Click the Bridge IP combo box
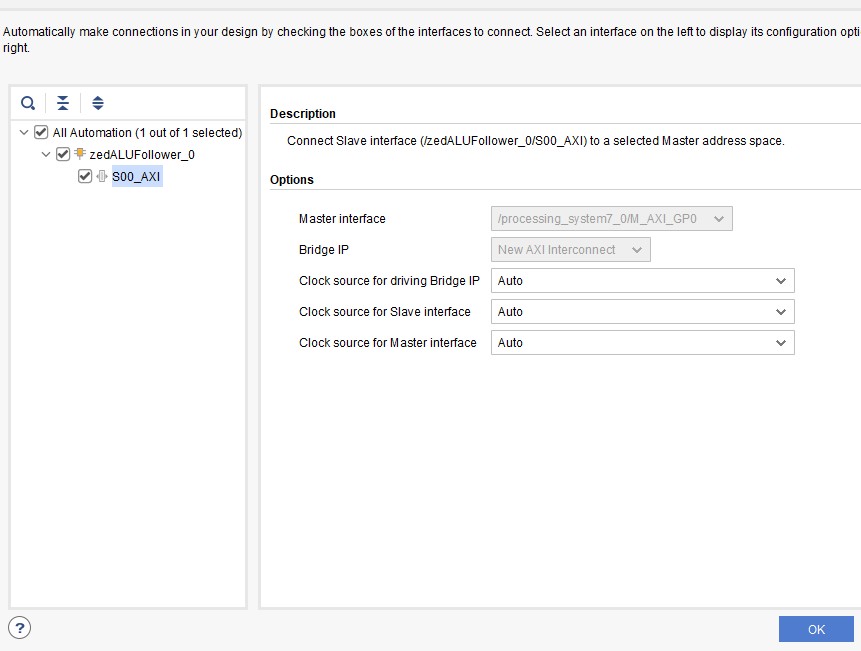The image size is (861, 651). (570, 250)
